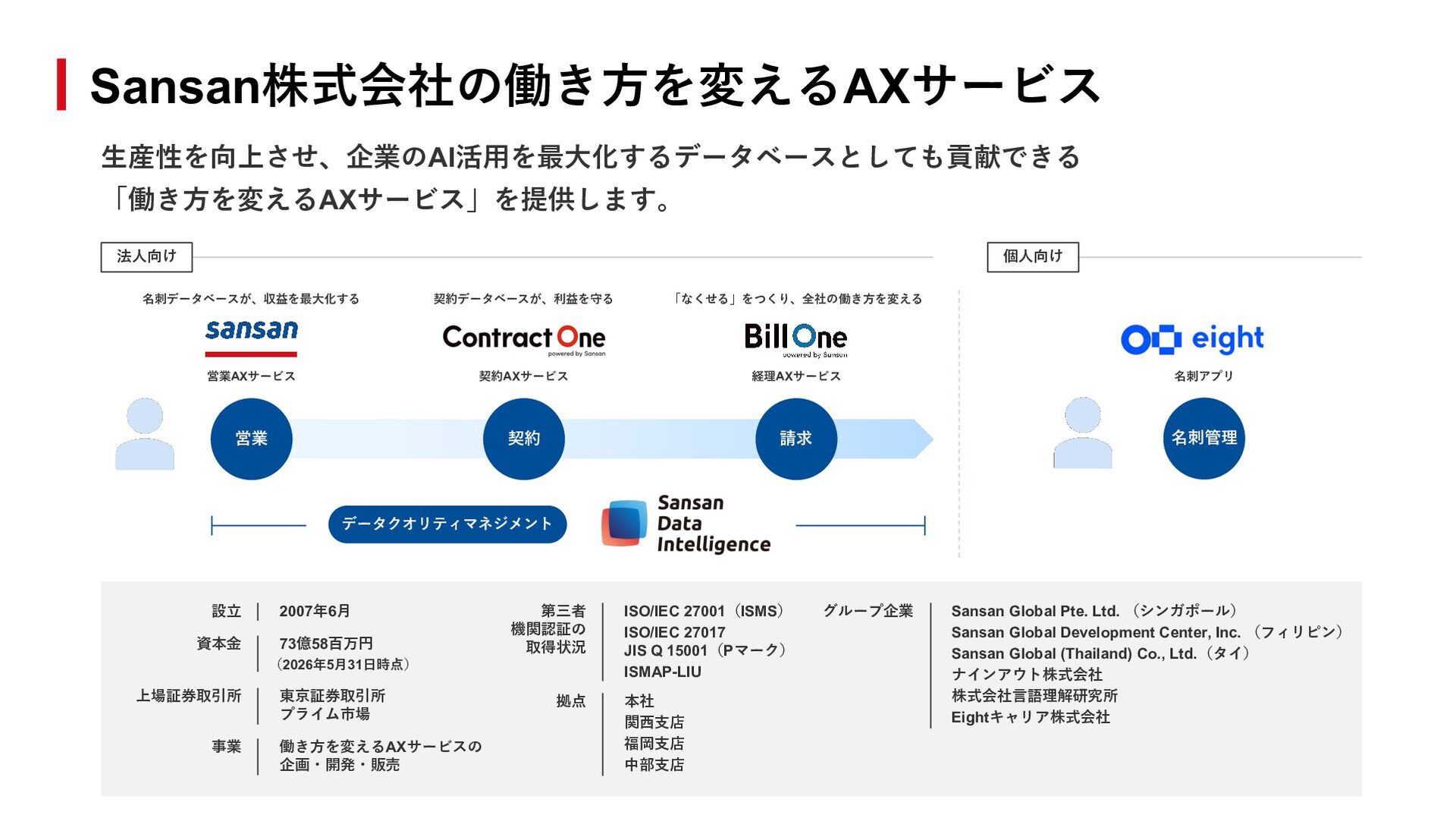Screen dimensions: 1456x821
Task: Click the capital amount 73億58百万円
Action: pos(326,644)
